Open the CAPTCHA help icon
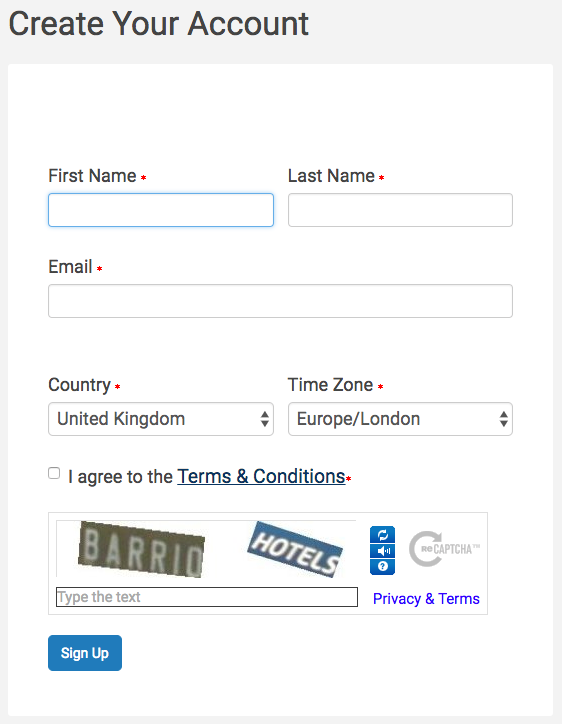Screen dimensions: 562x724 point(382,567)
